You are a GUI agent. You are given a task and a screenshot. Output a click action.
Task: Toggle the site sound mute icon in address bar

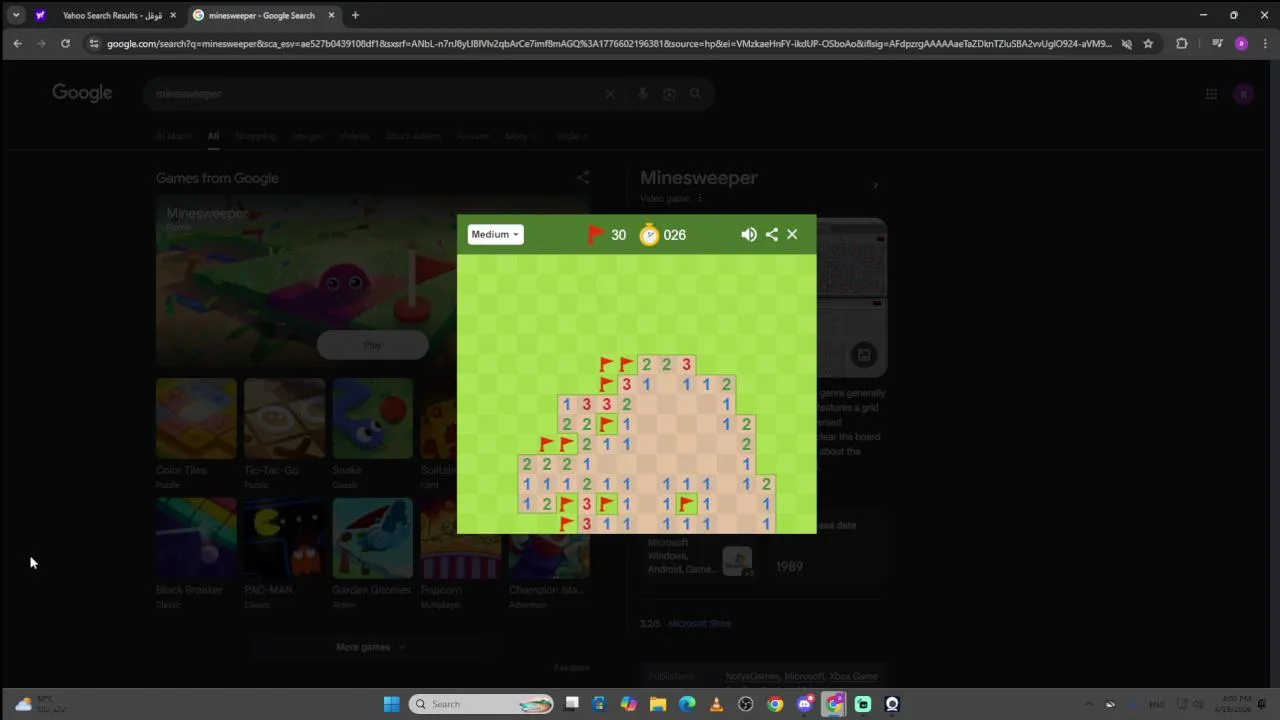(1126, 43)
